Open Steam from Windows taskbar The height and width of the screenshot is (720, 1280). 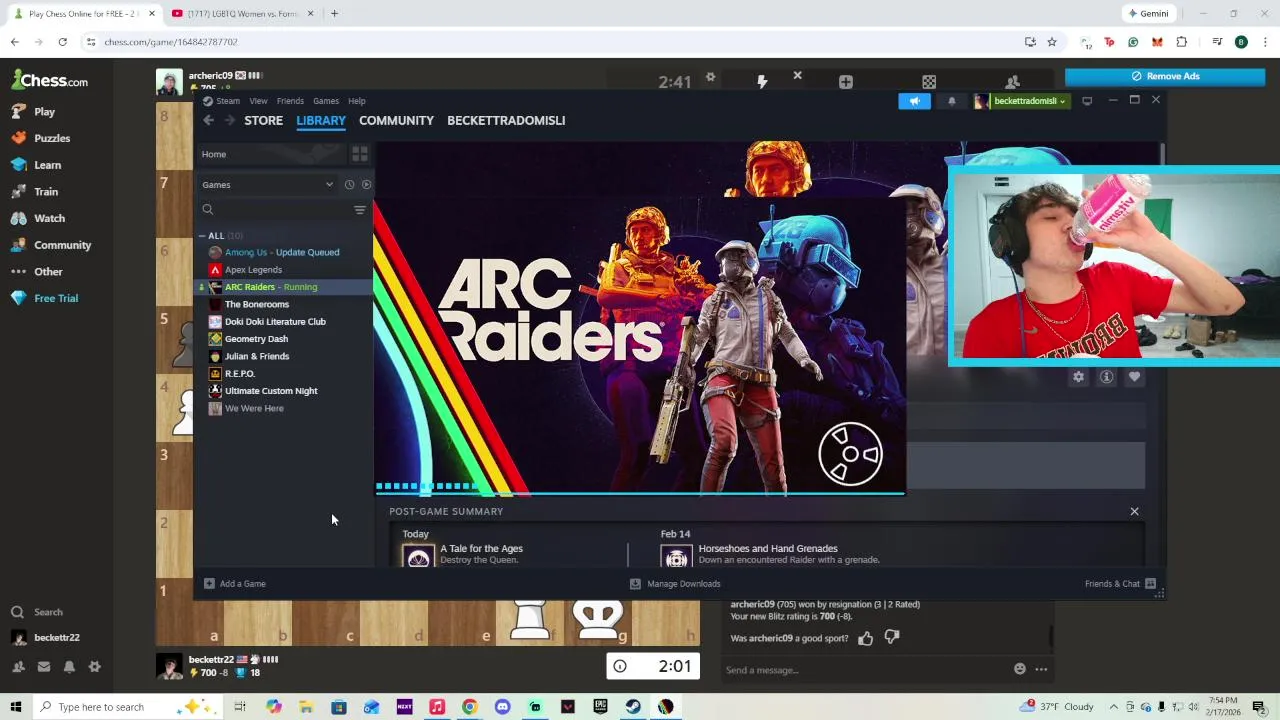(633, 707)
